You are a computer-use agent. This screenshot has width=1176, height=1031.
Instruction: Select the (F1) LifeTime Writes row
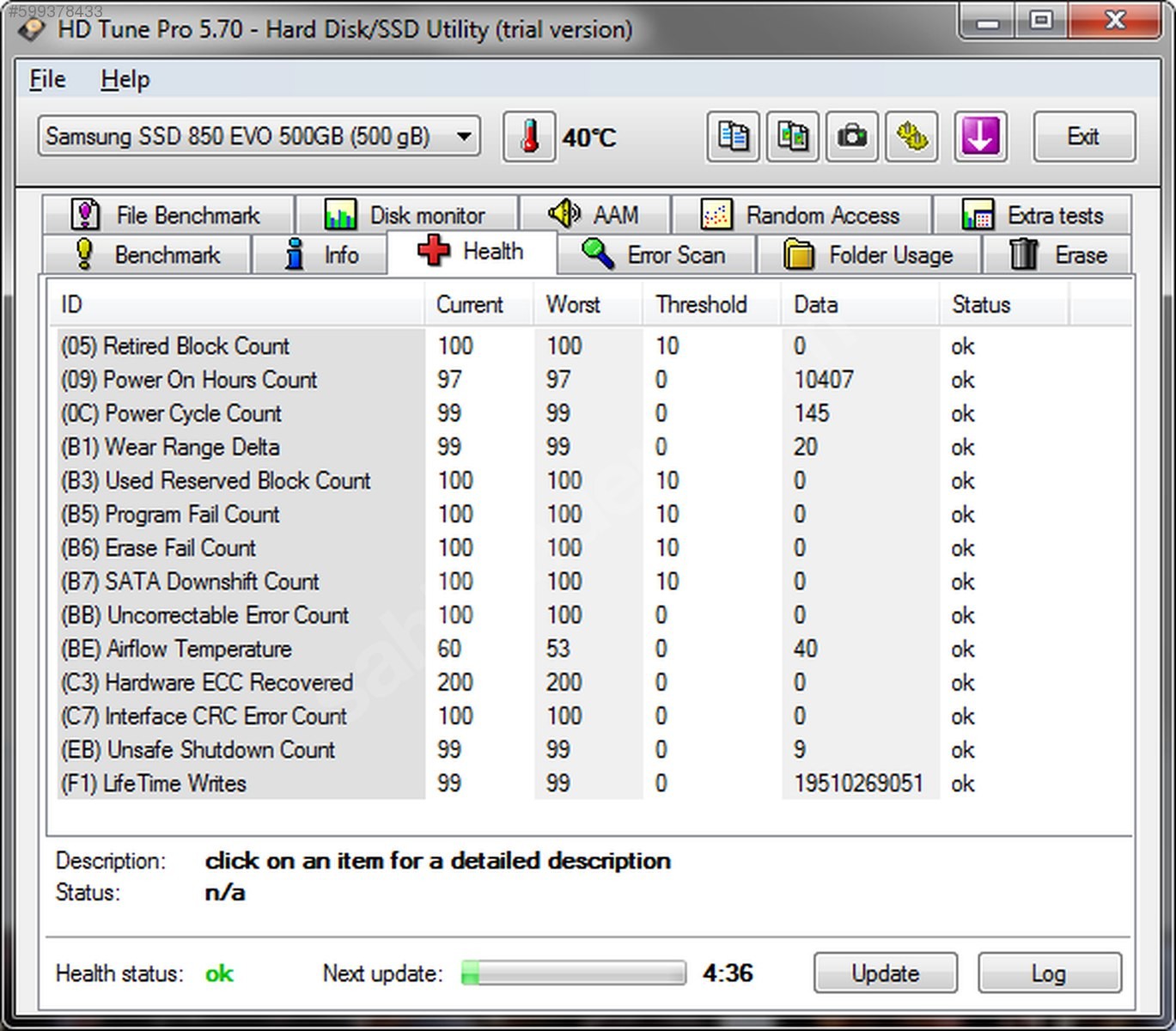(563, 784)
